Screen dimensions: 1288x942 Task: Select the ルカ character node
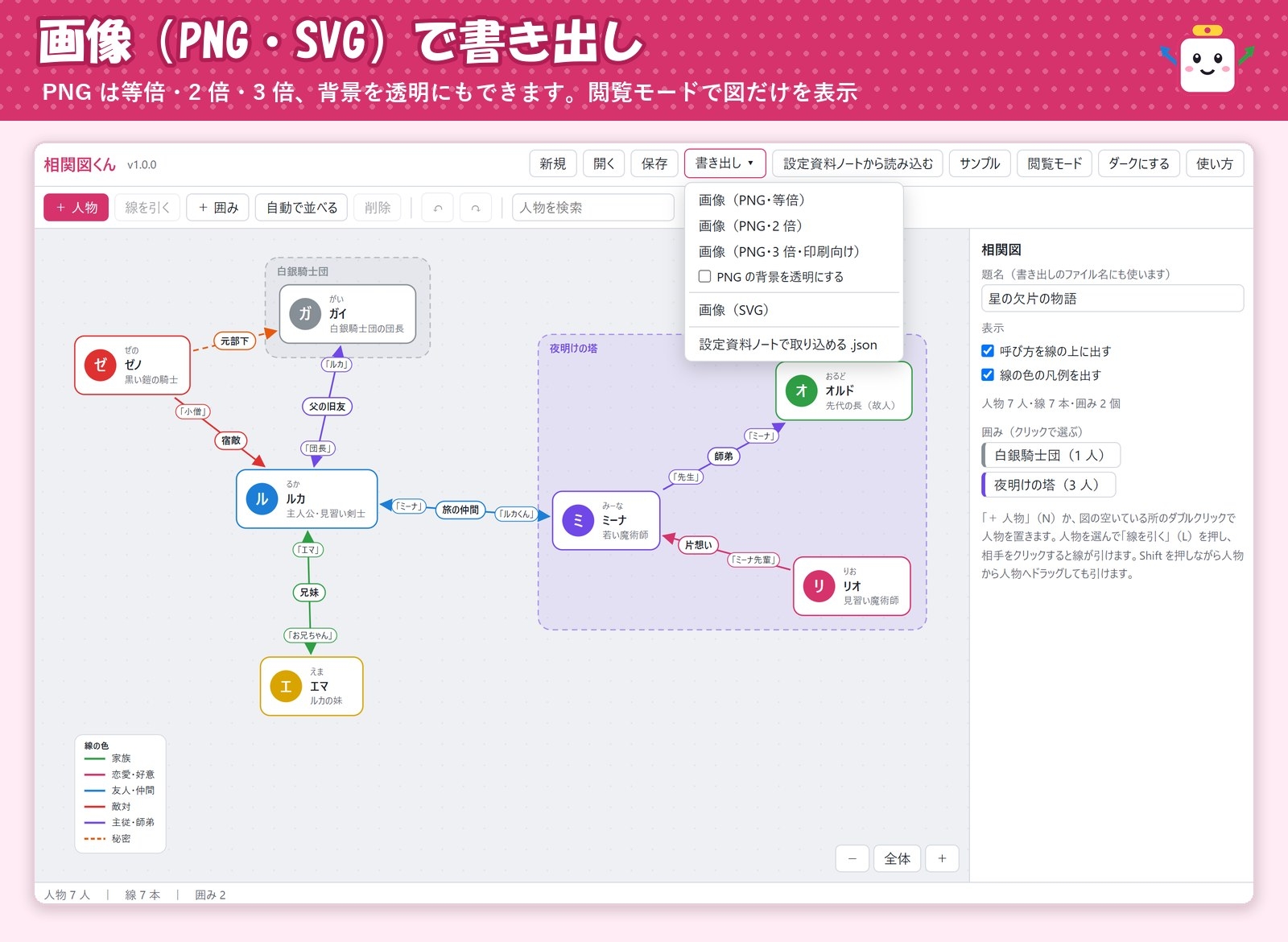click(x=307, y=499)
